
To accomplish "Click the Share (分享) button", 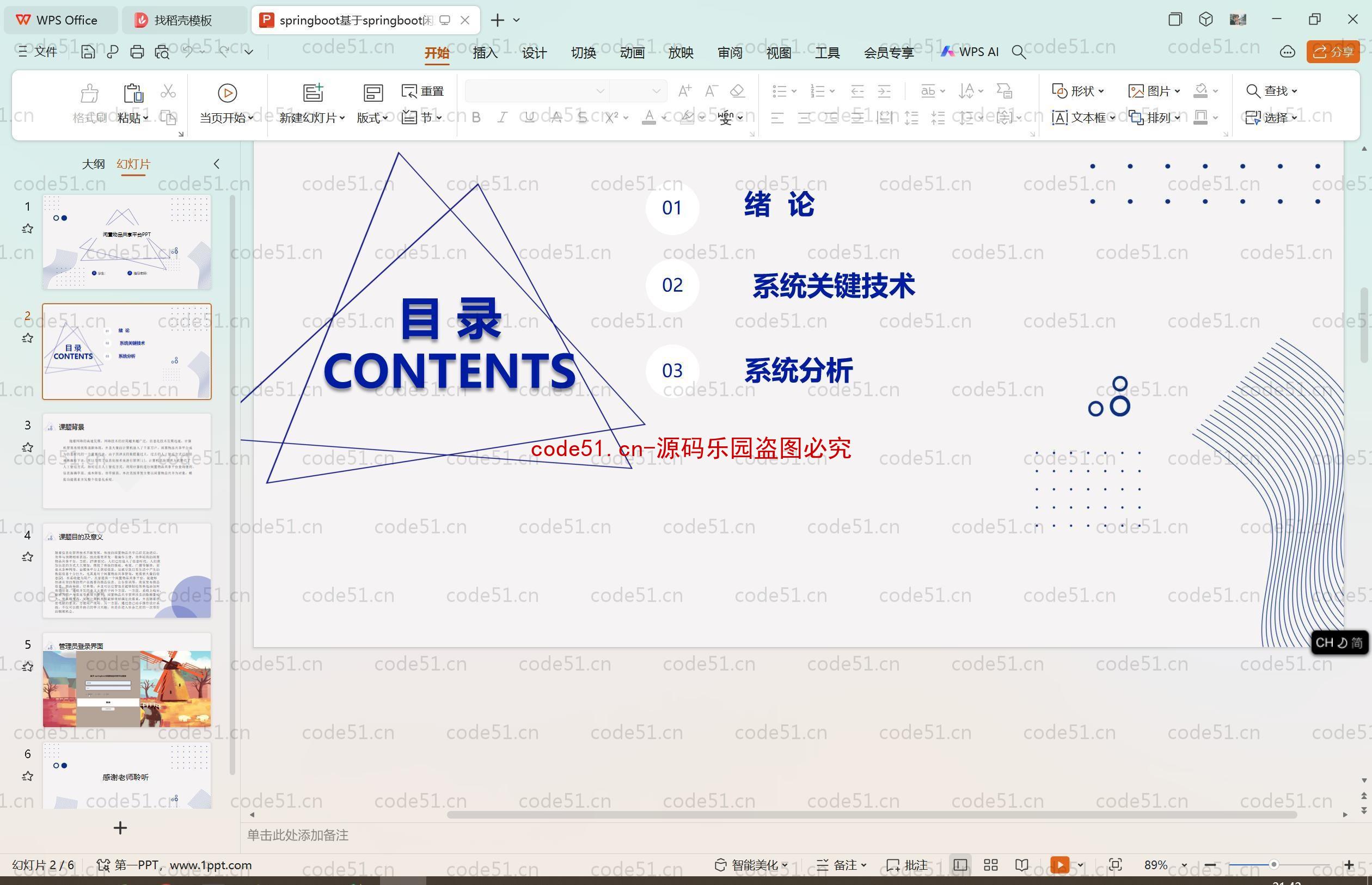I will (x=1333, y=52).
